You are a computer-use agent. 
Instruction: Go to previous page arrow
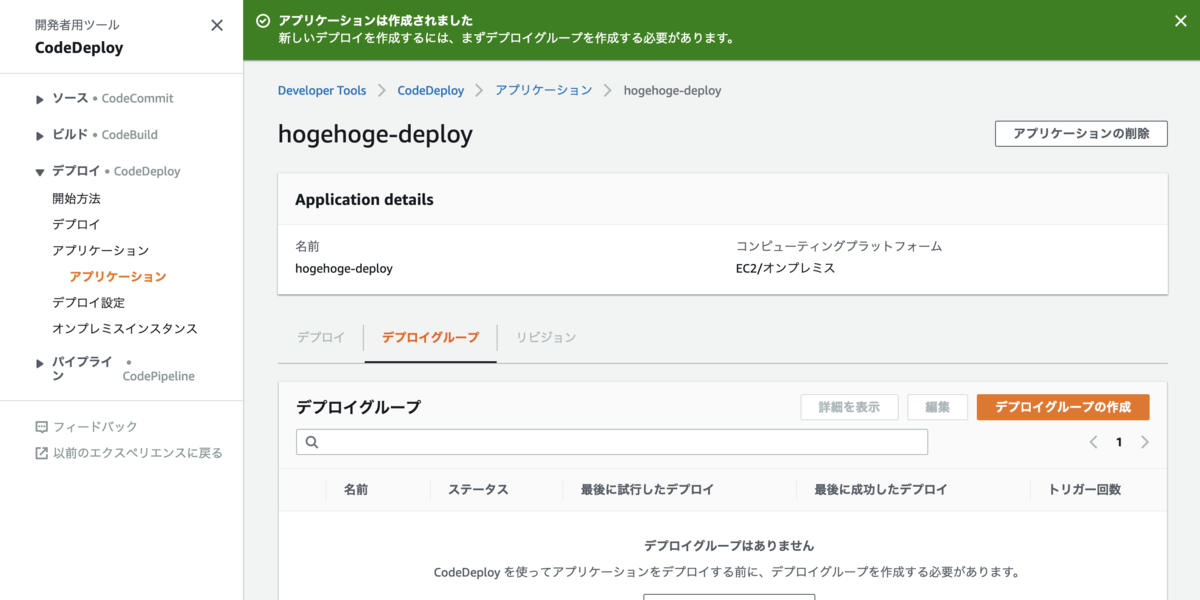click(1094, 442)
